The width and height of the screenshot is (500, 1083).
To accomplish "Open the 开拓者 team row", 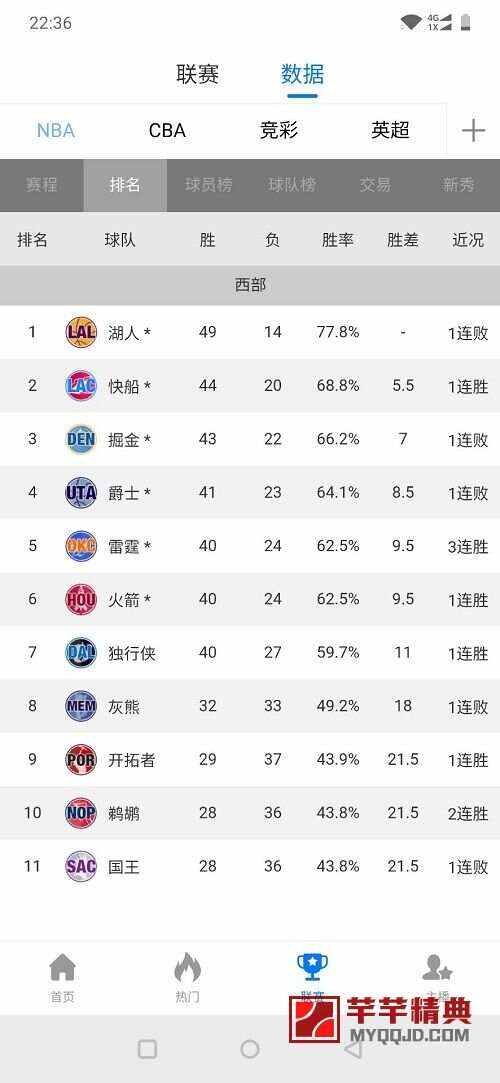I will point(250,760).
